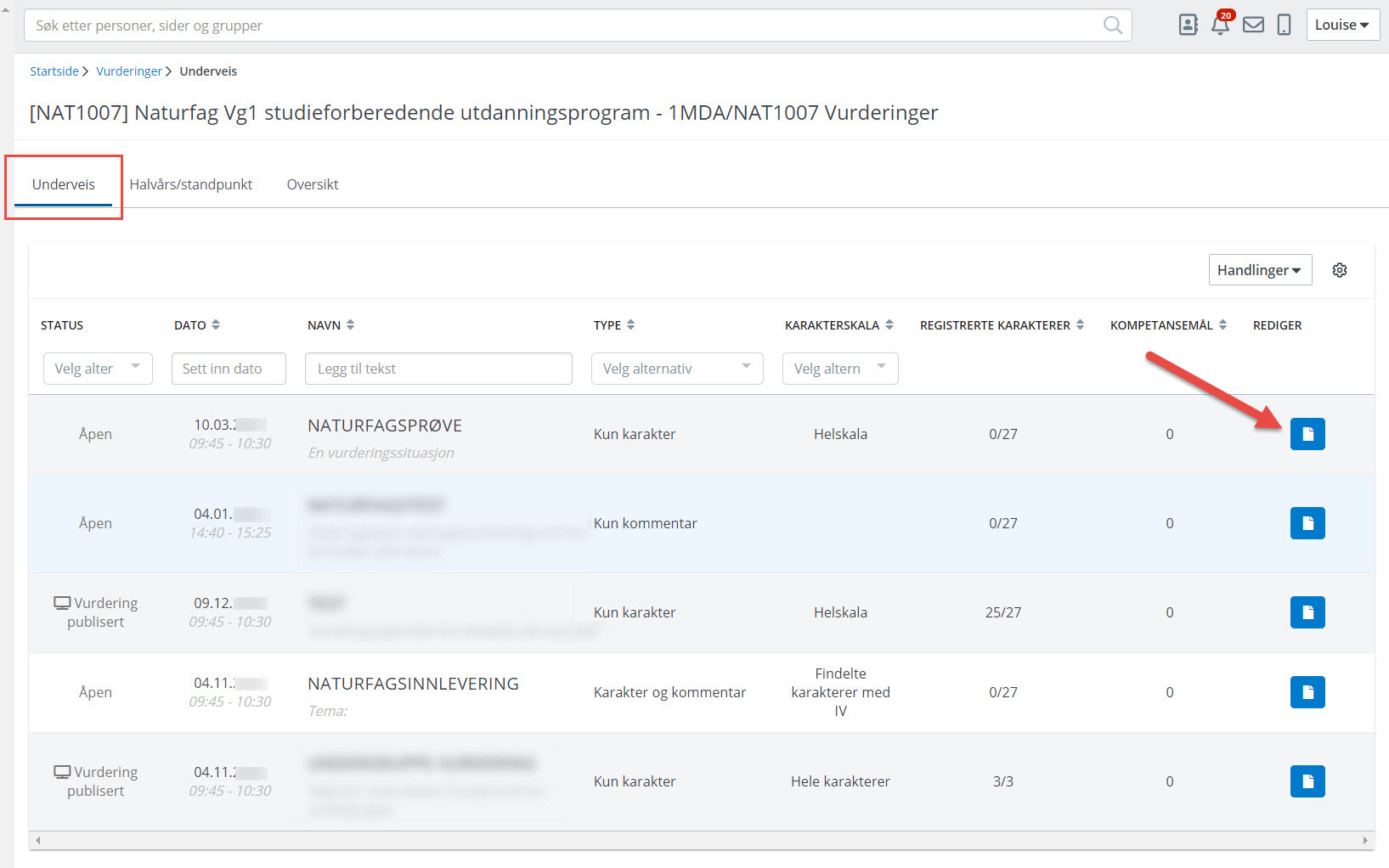Edit the Hele karakterer 3/3 row
Viewport: 1389px width, 868px height.
coord(1307,781)
